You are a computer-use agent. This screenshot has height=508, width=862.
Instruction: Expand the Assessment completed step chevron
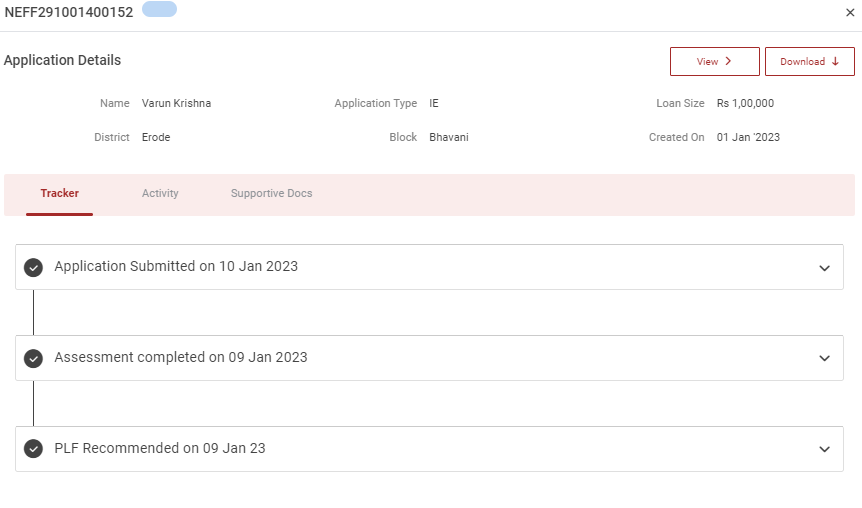[824, 359]
